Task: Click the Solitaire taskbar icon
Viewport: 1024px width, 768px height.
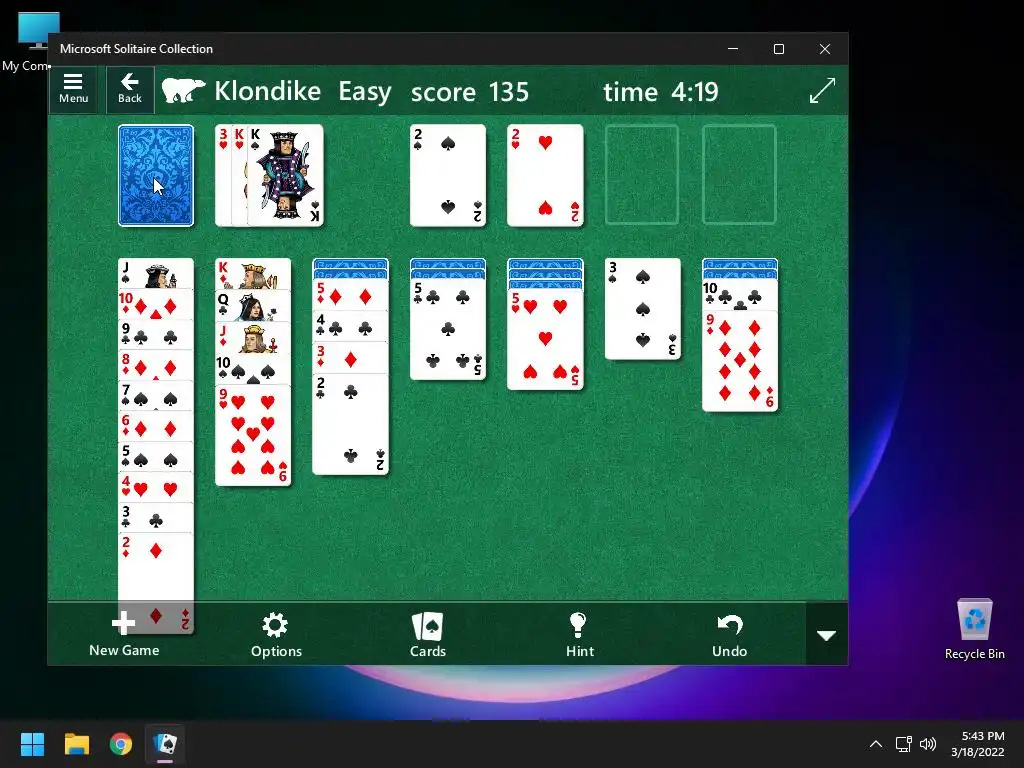Action: click(165, 744)
